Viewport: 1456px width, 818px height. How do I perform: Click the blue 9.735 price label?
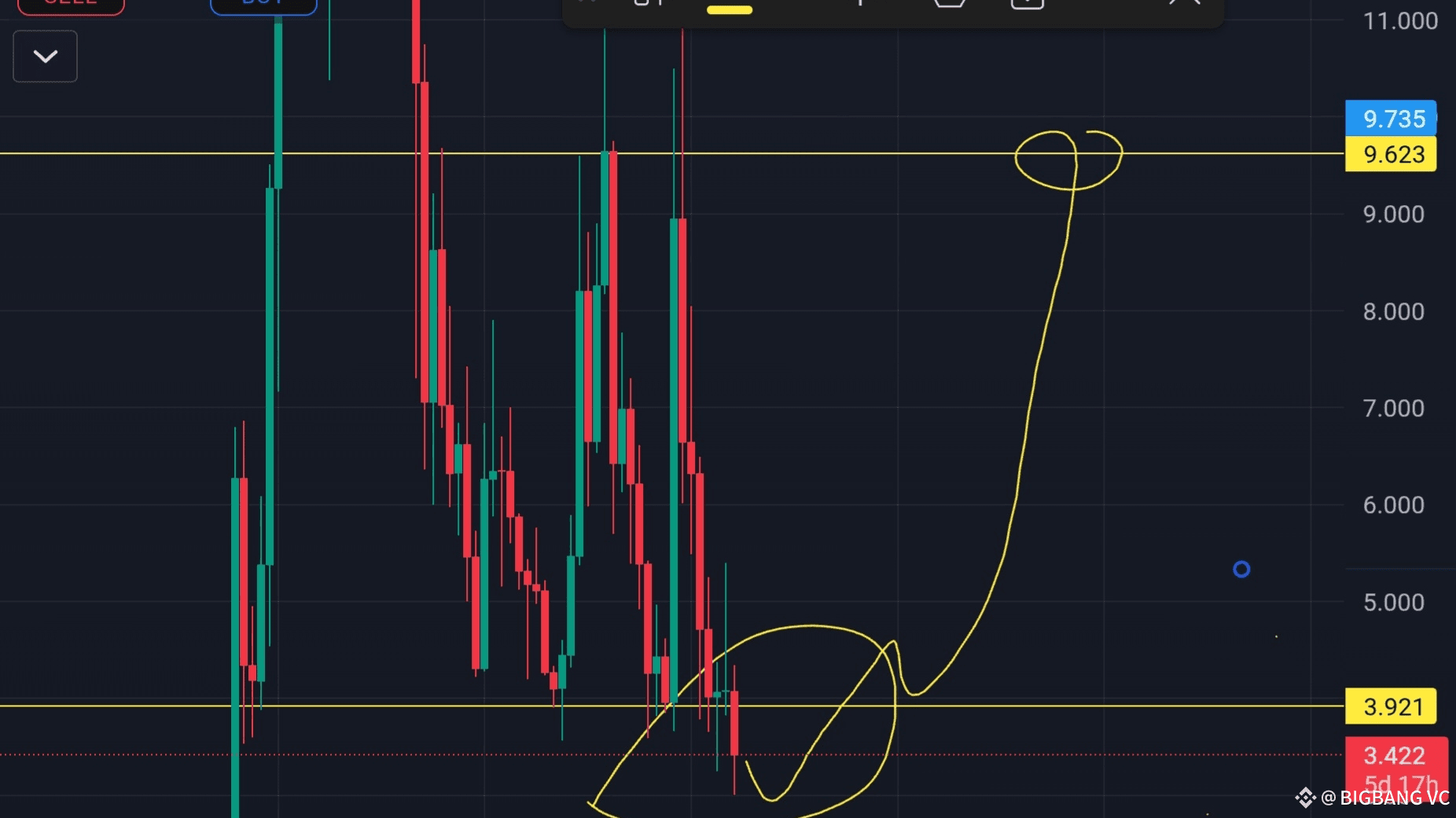(x=1391, y=119)
